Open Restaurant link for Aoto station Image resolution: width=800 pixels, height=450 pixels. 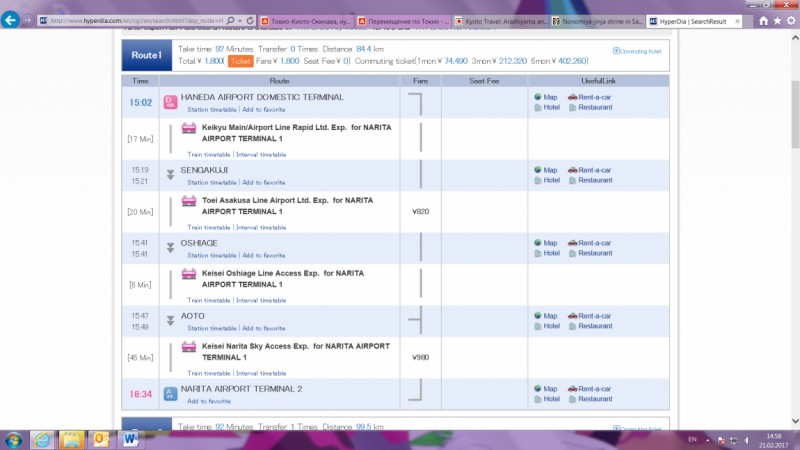coord(595,326)
